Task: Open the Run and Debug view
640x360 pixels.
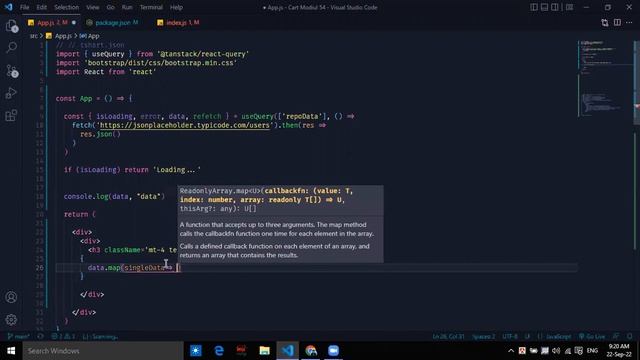Action: point(11,93)
